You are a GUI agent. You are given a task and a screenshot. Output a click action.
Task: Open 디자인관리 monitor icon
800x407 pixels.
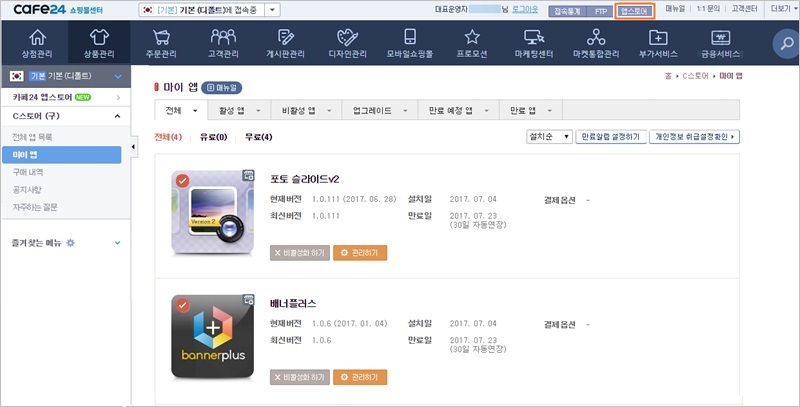click(346, 37)
